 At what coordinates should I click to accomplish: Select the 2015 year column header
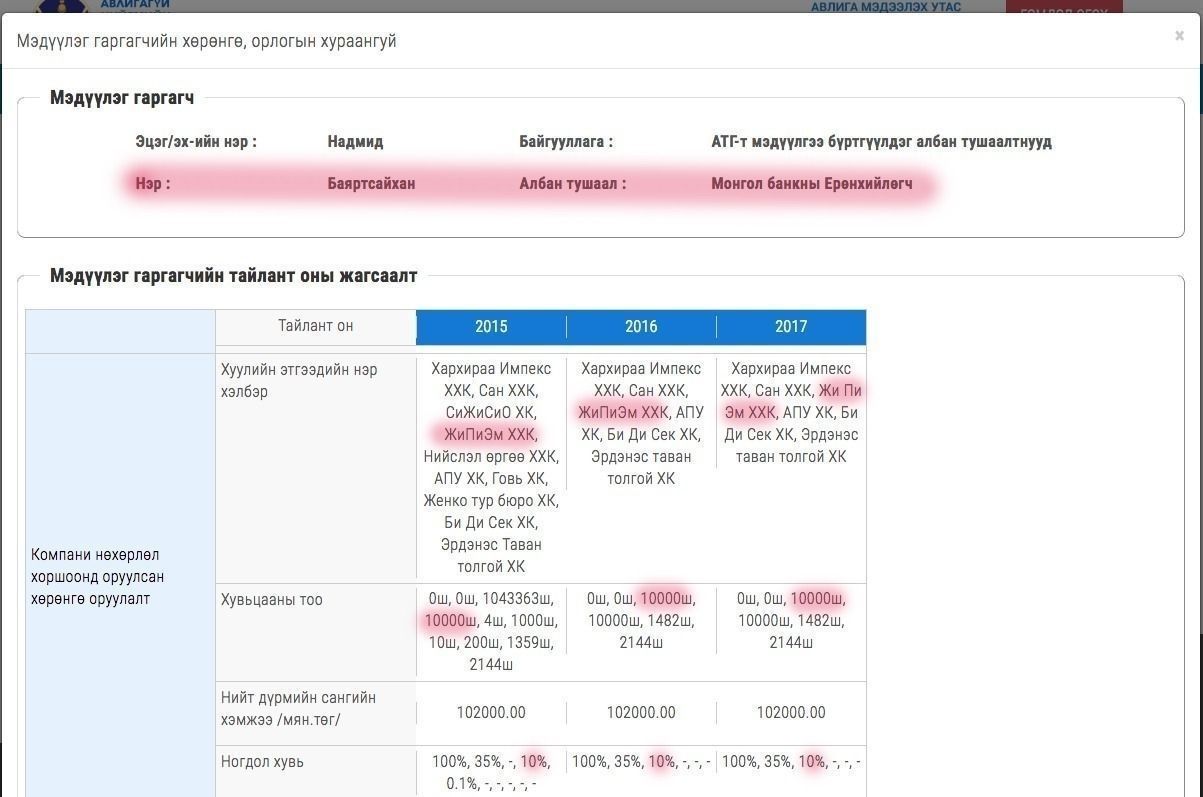pyautogui.click(x=491, y=327)
